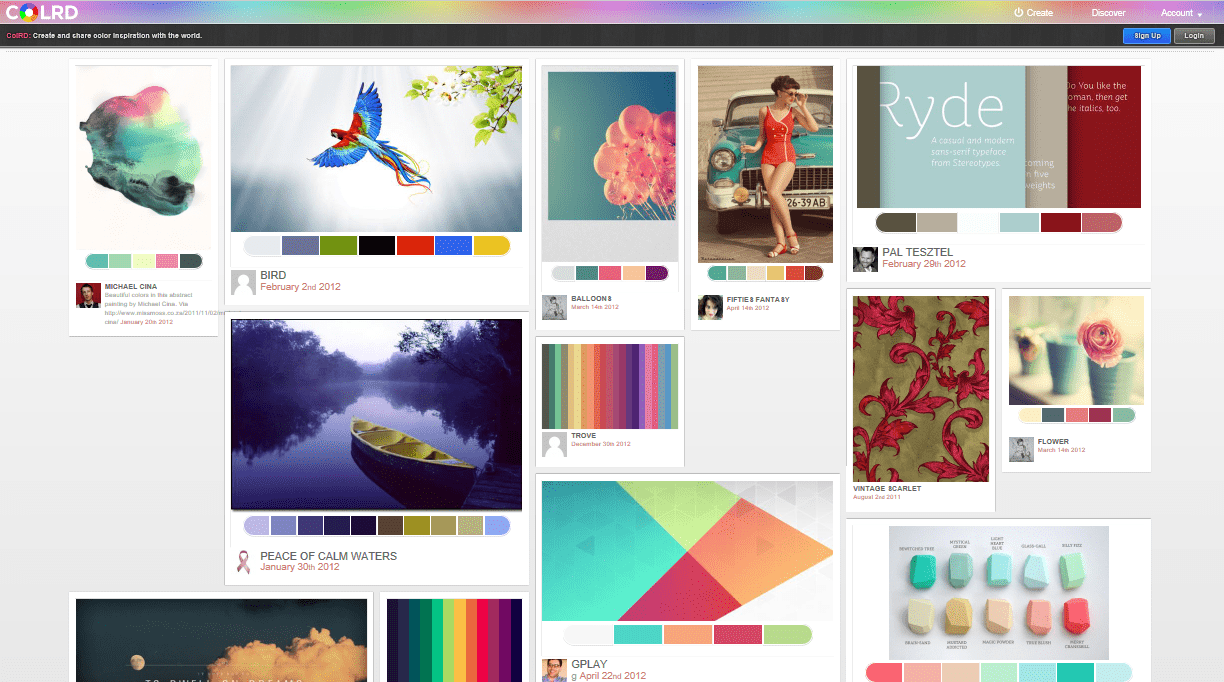
Task: Click the Sign Up button
Action: (1146, 35)
